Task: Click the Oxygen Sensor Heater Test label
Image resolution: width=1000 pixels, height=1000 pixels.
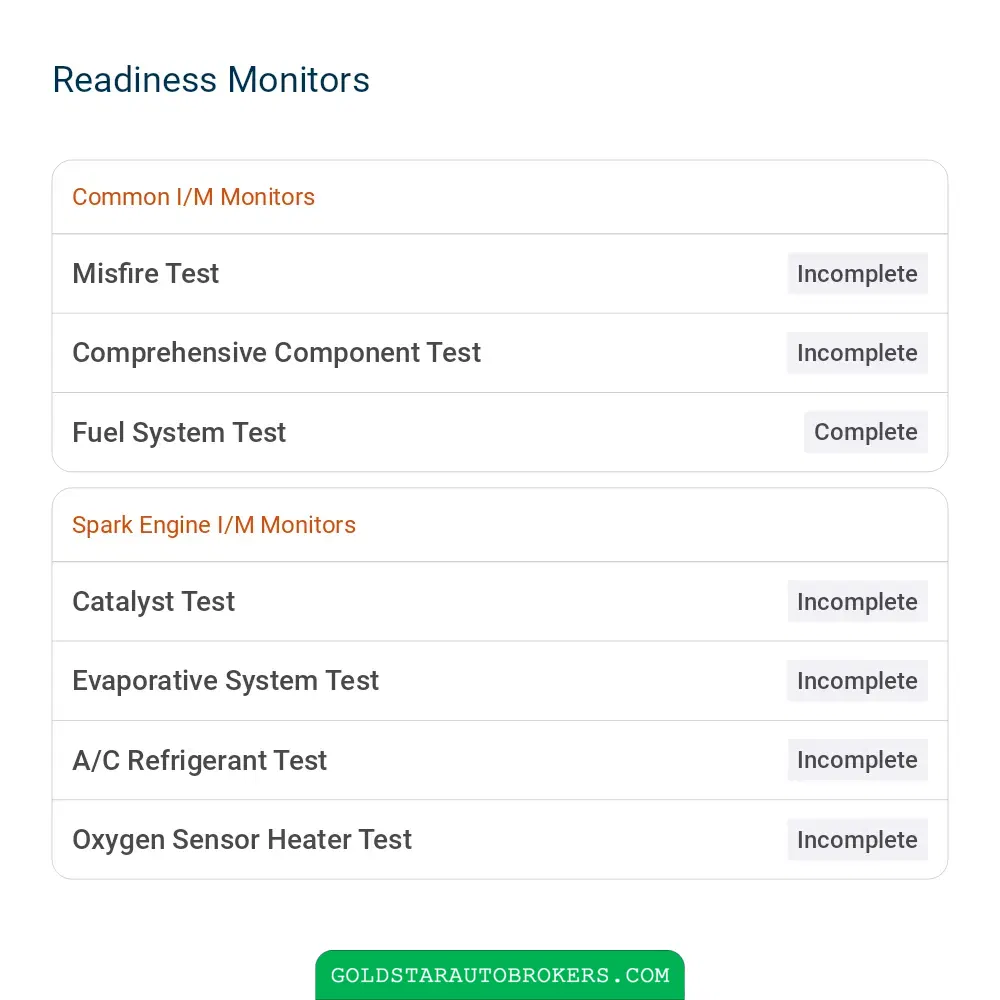Action: pyautogui.click(x=242, y=839)
